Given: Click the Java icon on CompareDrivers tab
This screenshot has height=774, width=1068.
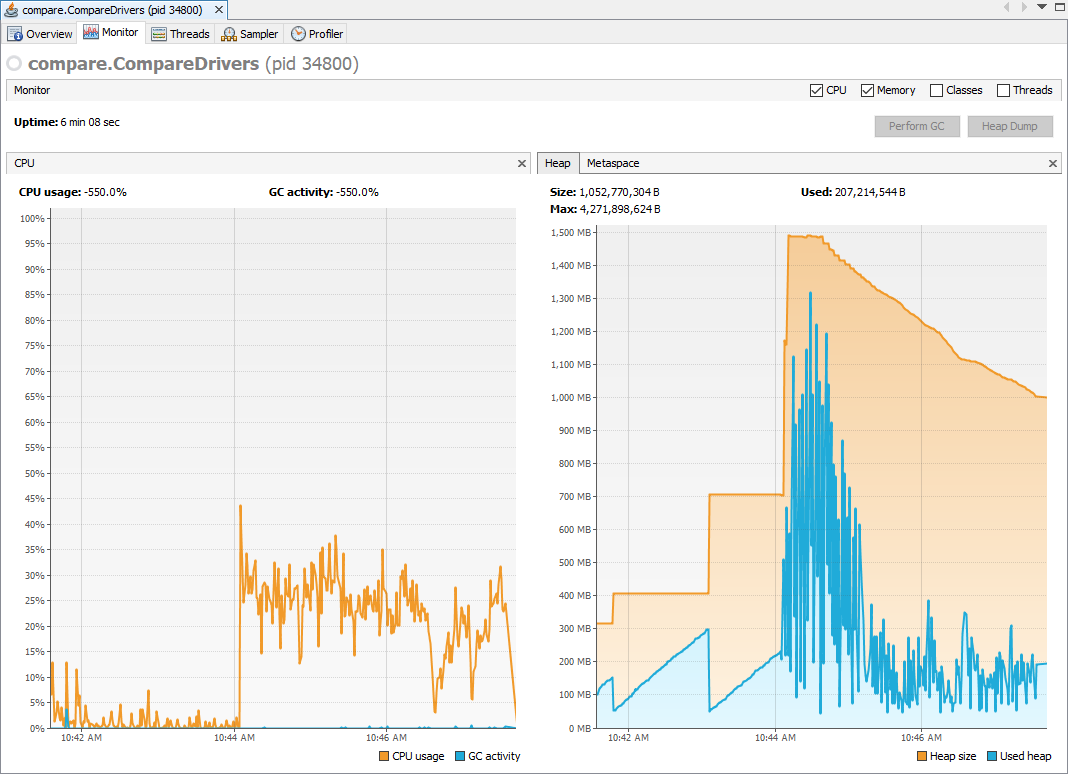Looking at the screenshot, I should coord(11,9).
